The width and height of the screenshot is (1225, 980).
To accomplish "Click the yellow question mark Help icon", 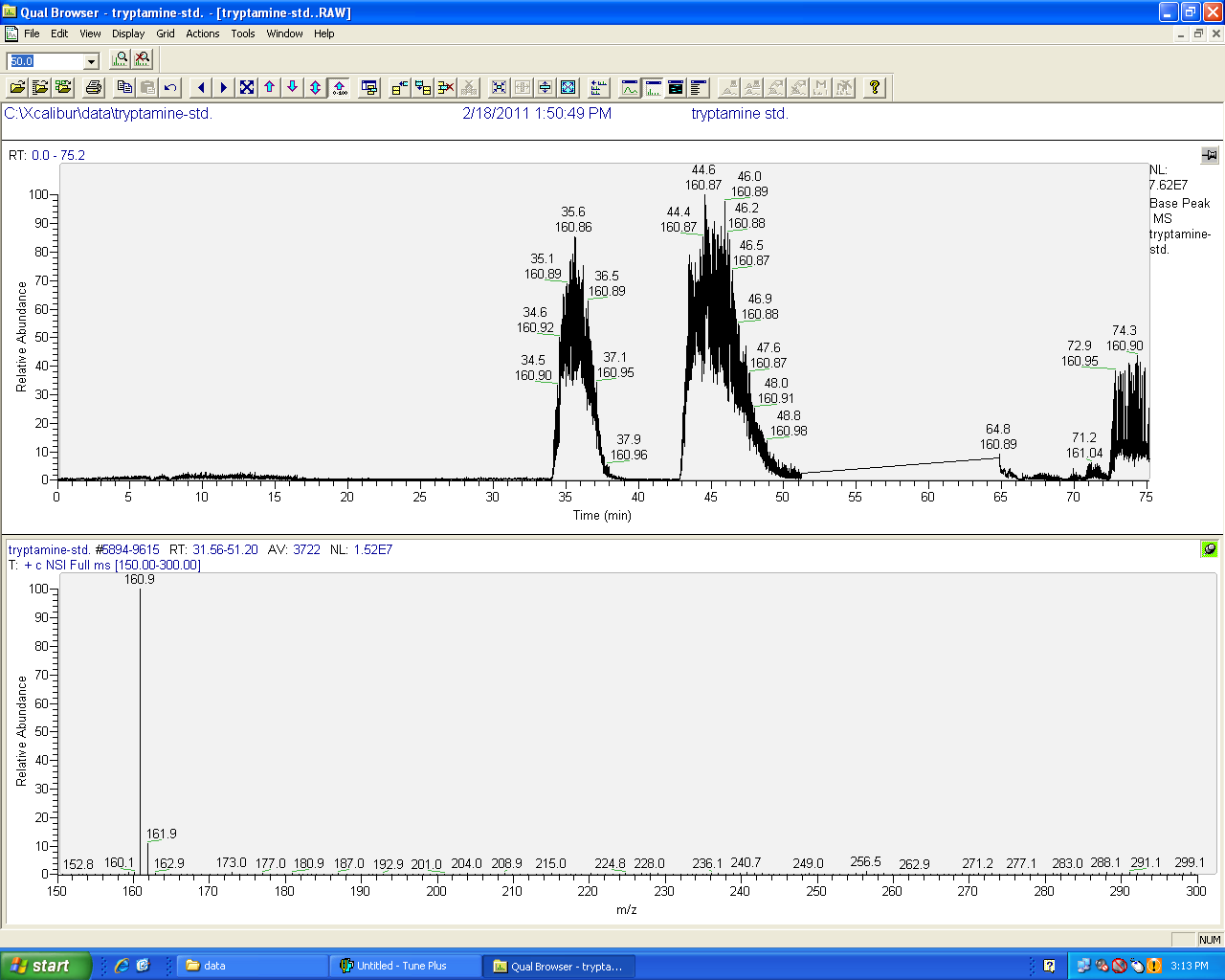I will pos(874,88).
